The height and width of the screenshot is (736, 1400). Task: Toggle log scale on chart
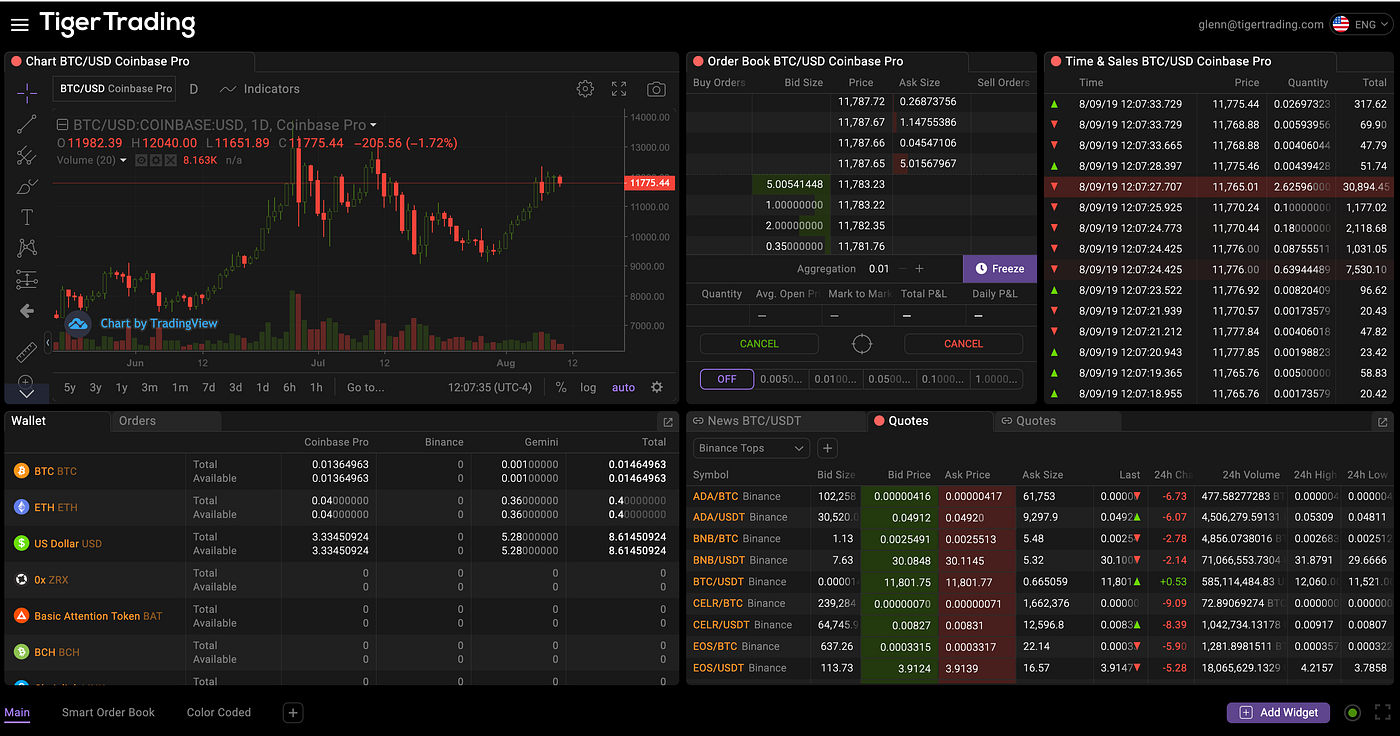(x=588, y=387)
